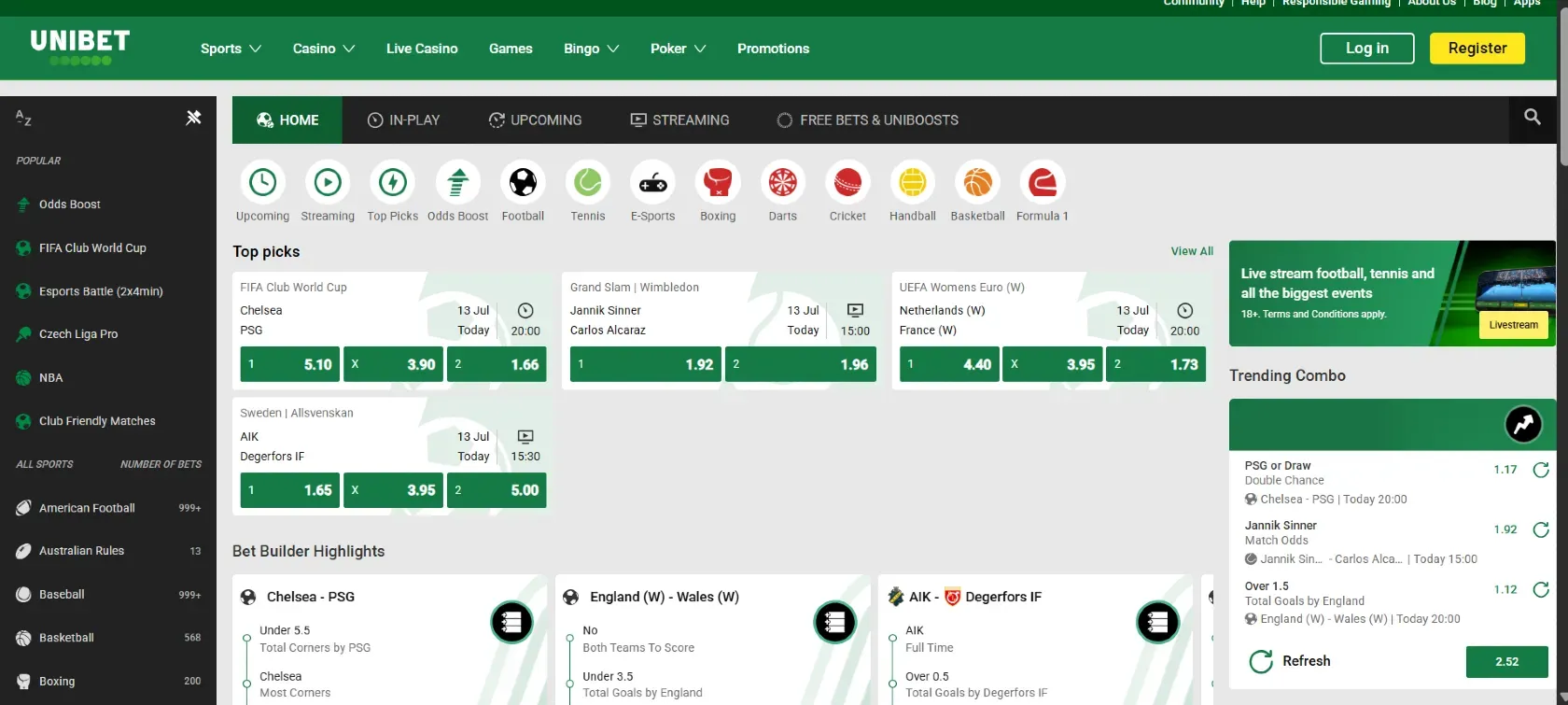Screen dimensions: 1568x705
Task: Open AIK - Degerfors IF bet builder icon
Action: pyautogui.click(x=1157, y=622)
